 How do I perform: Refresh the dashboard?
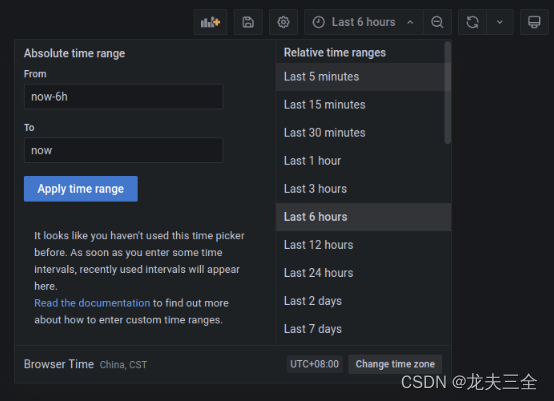click(x=472, y=22)
